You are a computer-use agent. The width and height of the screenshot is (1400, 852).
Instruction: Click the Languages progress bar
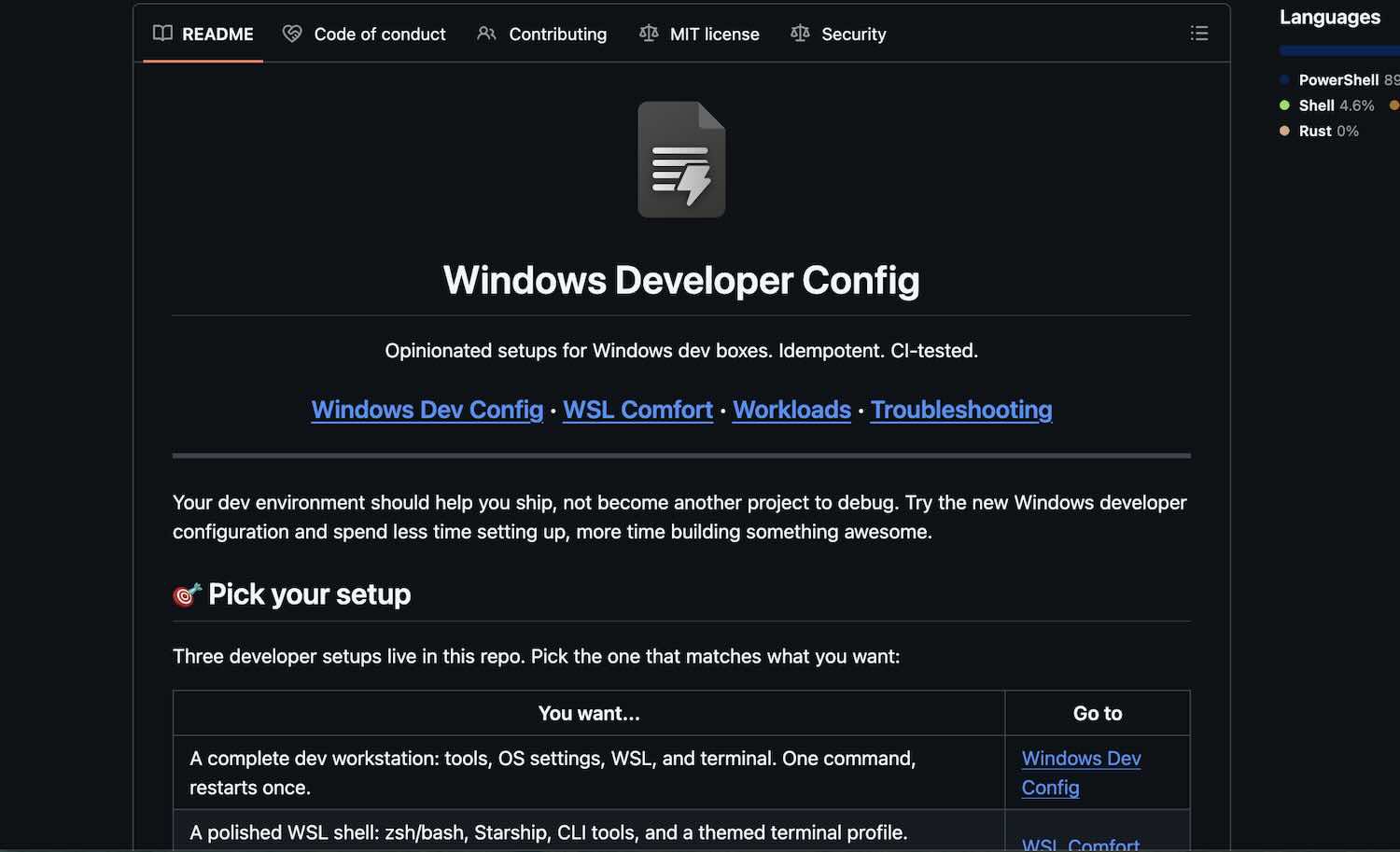click(x=1339, y=50)
